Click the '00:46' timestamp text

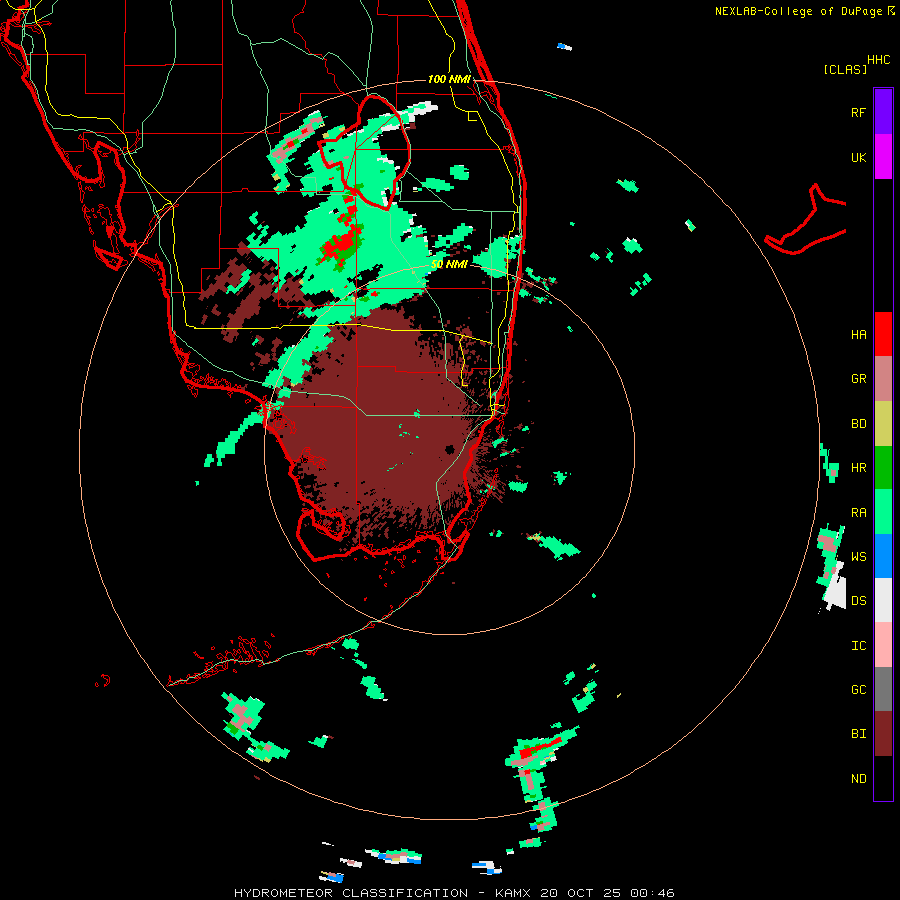pyautogui.click(x=652, y=893)
